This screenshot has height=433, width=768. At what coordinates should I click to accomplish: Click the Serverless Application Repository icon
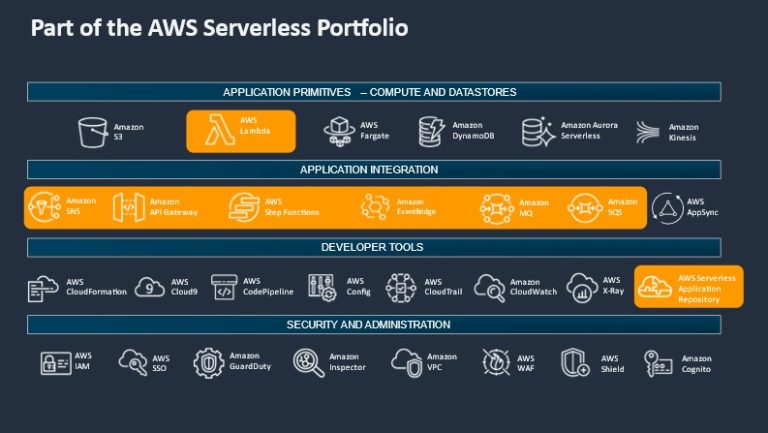pyautogui.click(x=655, y=287)
